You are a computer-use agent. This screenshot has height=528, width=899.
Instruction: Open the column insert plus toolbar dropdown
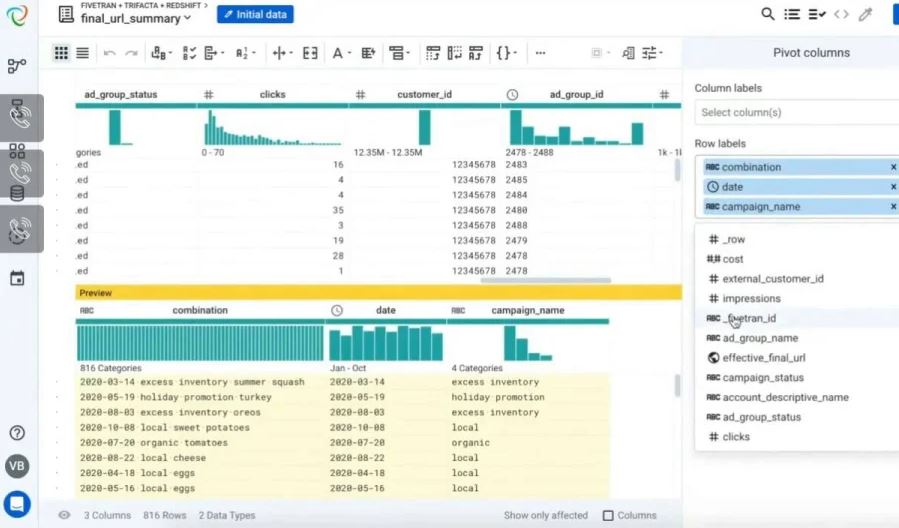coord(283,53)
